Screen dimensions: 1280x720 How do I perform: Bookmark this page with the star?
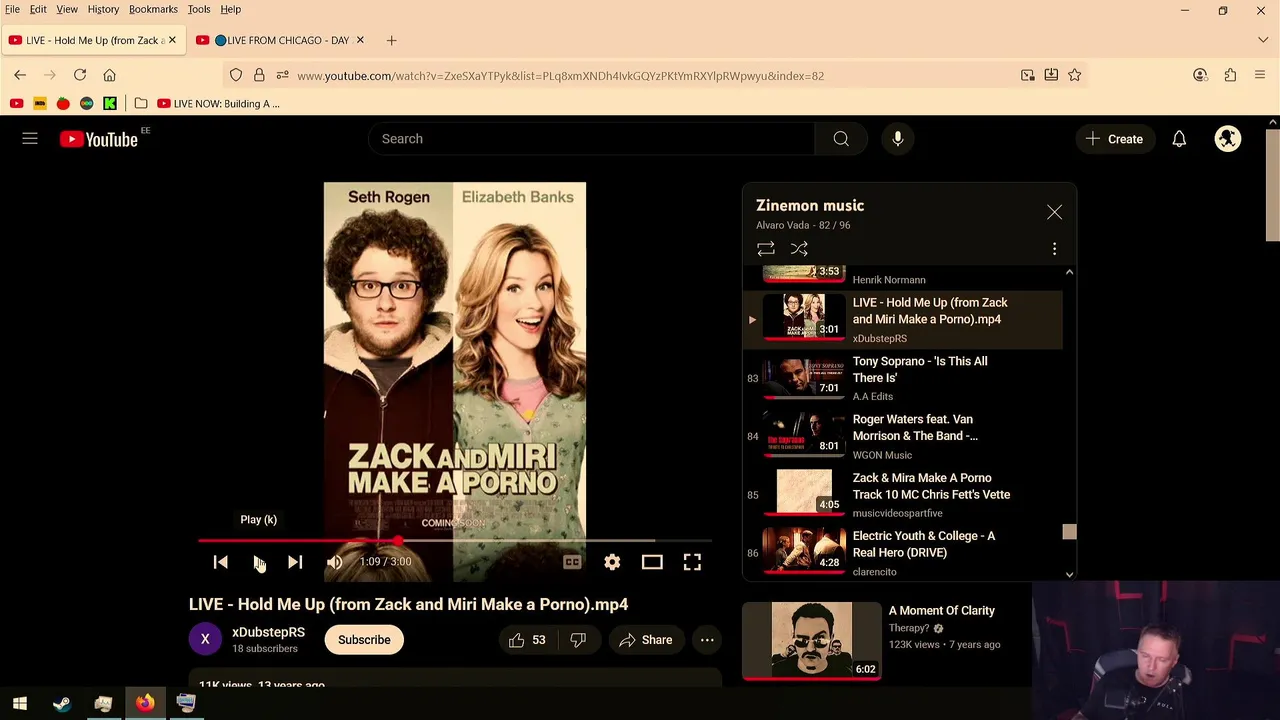1074,75
